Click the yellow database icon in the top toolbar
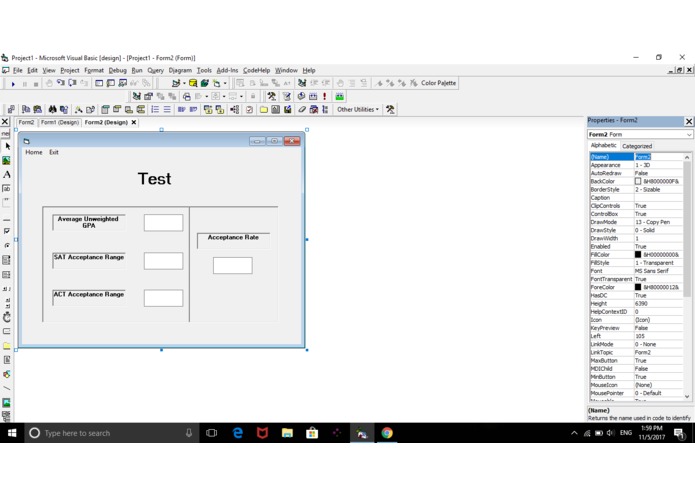Viewport: 695px width, 494px height. pos(193,83)
